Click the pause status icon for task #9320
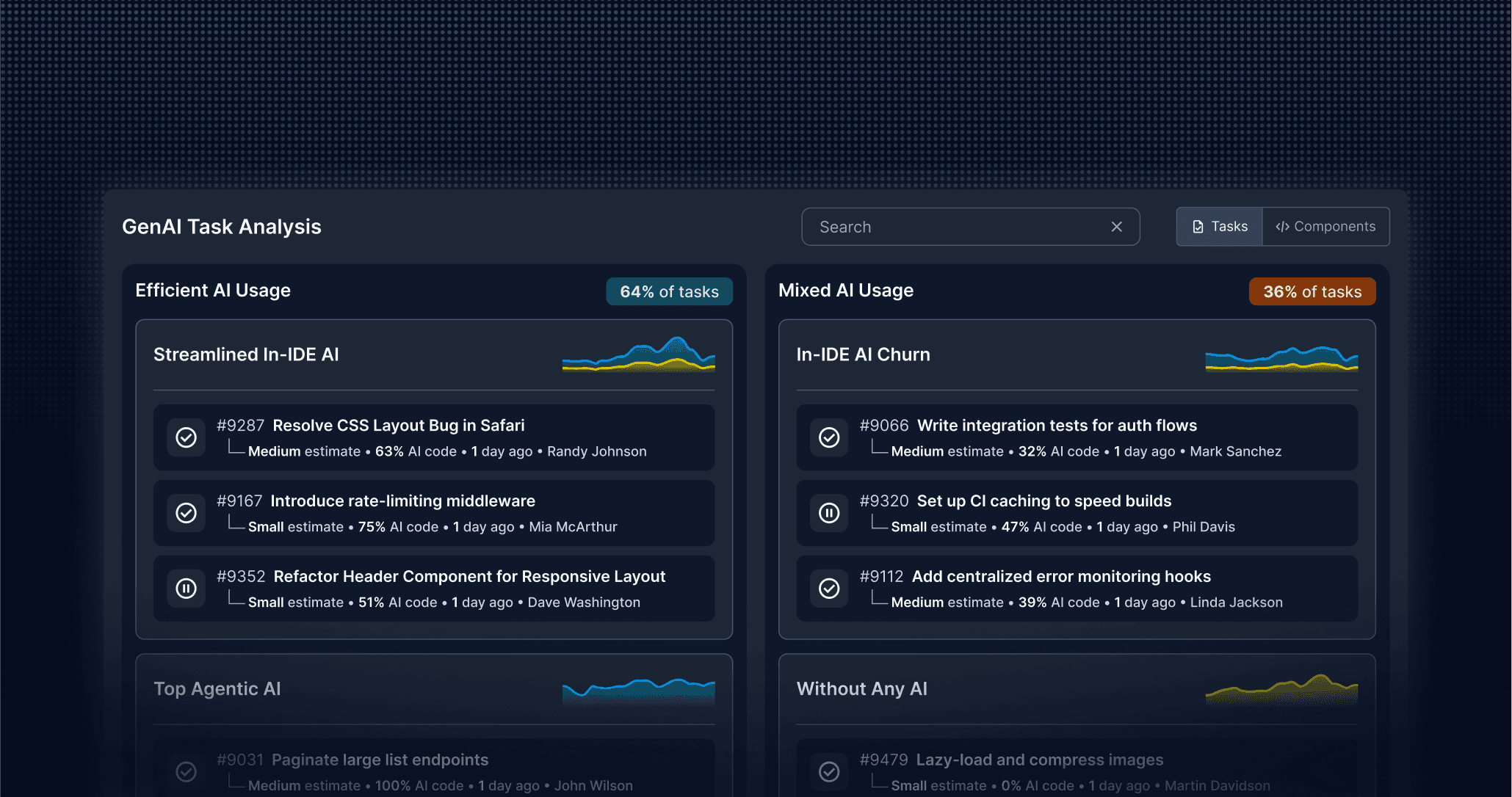The height and width of the screenshot is (797, 1512). pos(829,513)
